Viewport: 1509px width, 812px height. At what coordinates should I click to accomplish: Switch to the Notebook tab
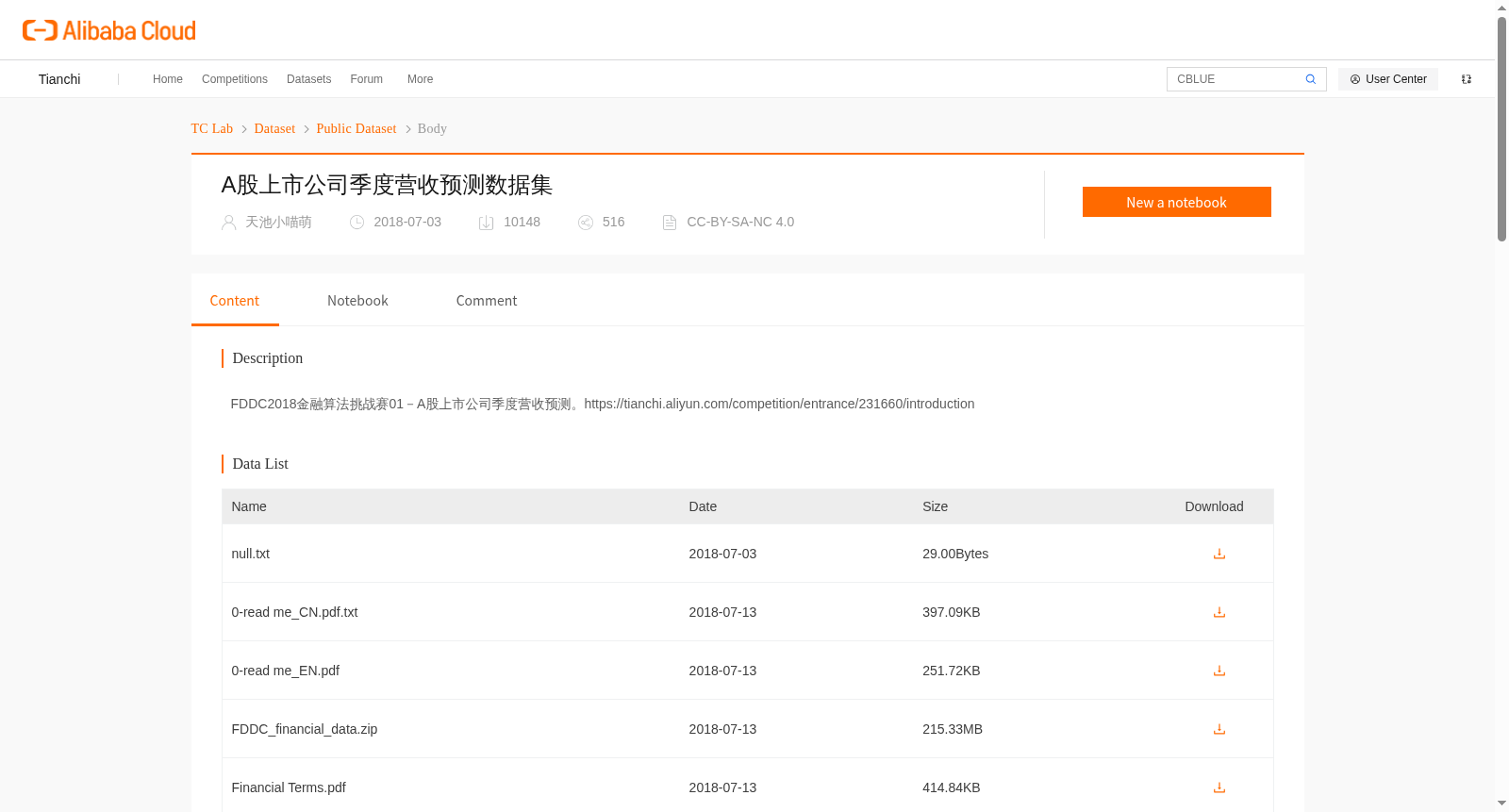coord(357,301)
